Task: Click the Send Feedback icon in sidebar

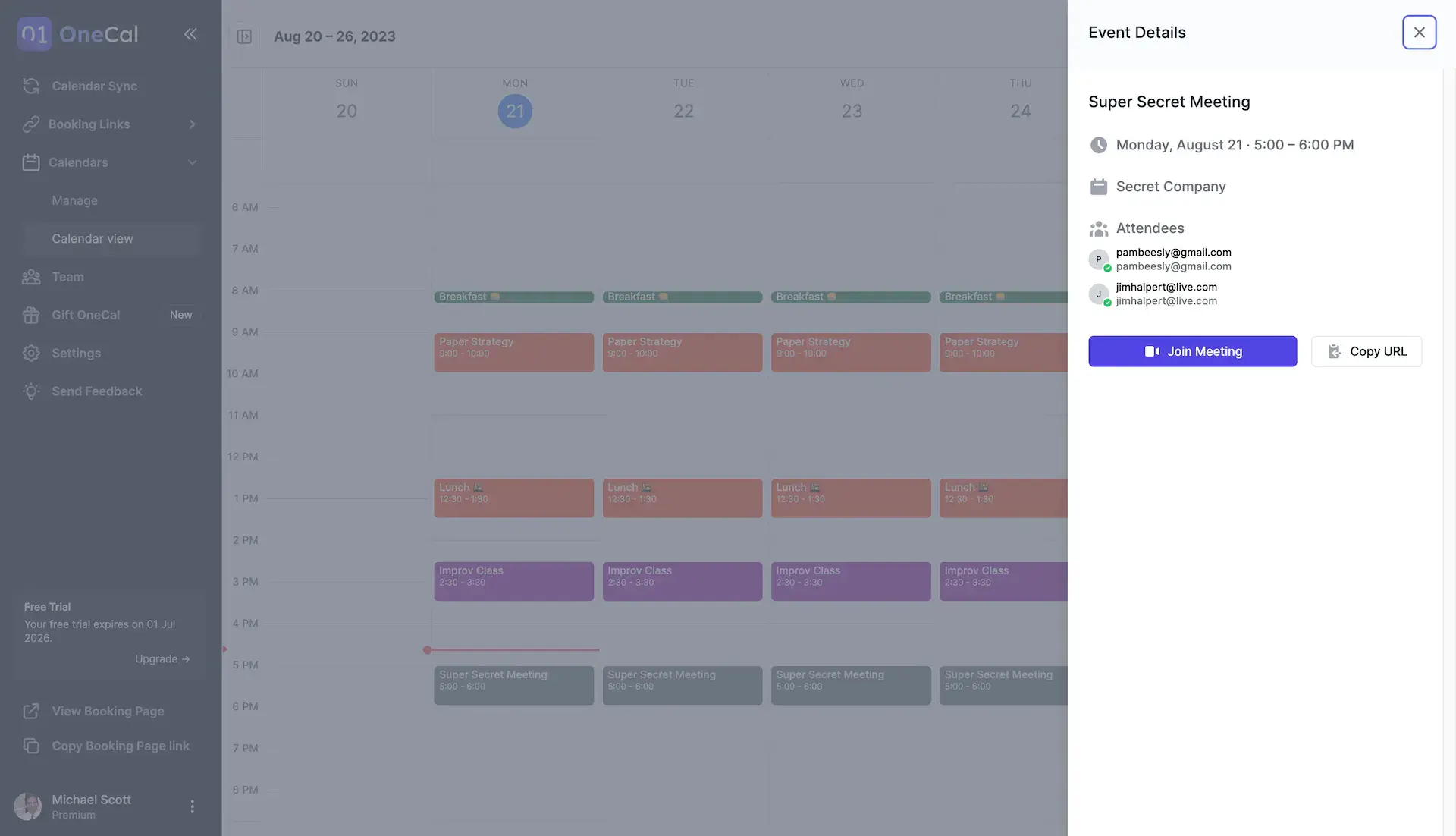Action: tap(29, 391)
